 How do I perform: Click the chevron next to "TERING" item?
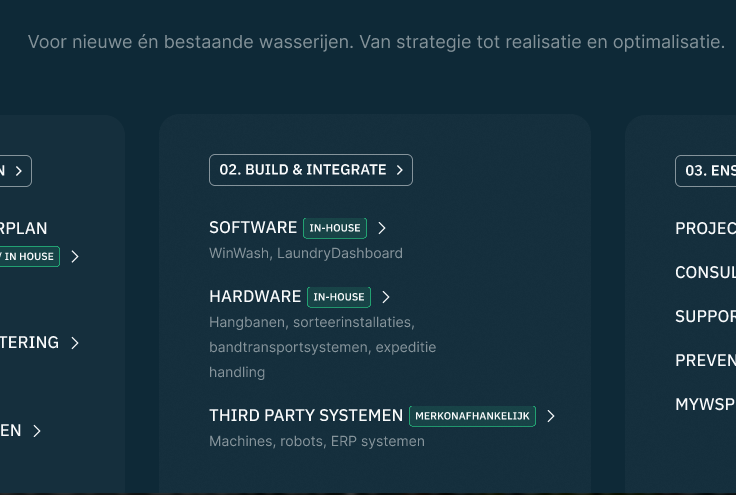click(75, 343)
